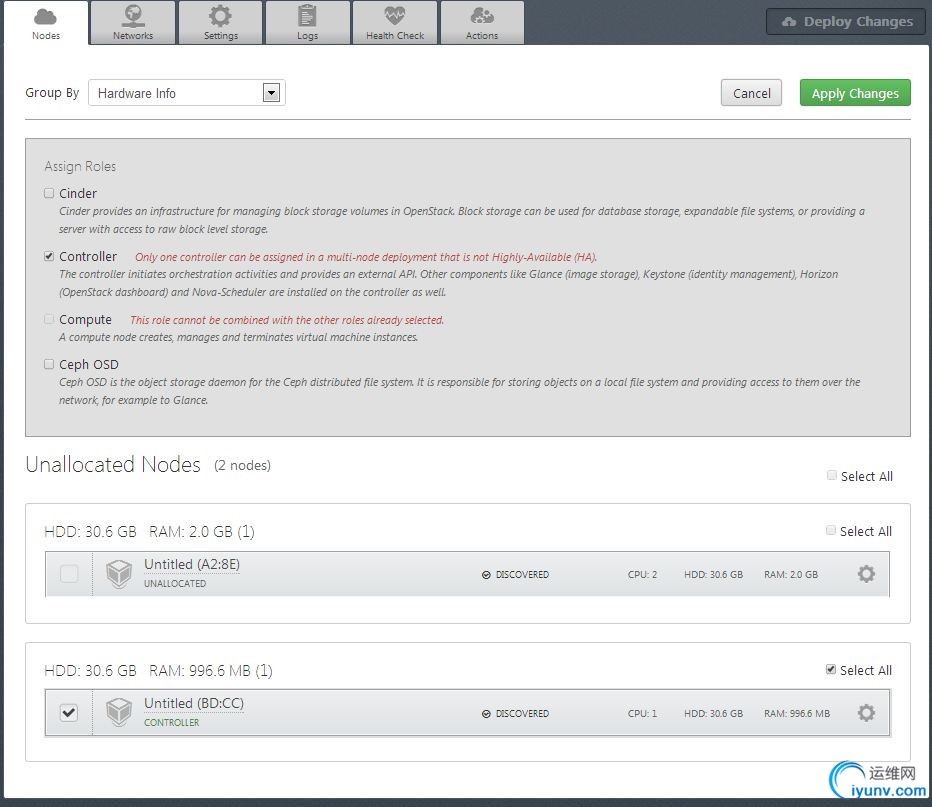The width and height of the screenshot is (932, 807).
Task: Toggle the Compute role checkbox
Action: tap(49, 319)
